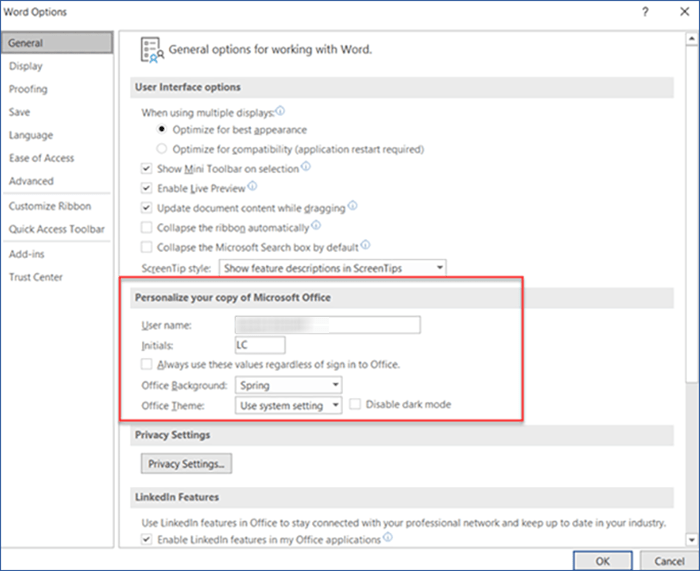Click the User name input field
This screenshot has width=700, height=571.
click(x=328, y=325)
